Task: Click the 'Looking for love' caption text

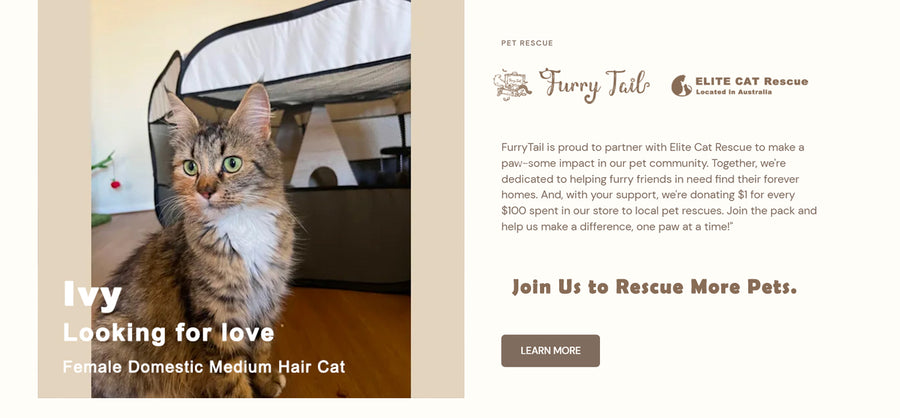Action: 169,333
